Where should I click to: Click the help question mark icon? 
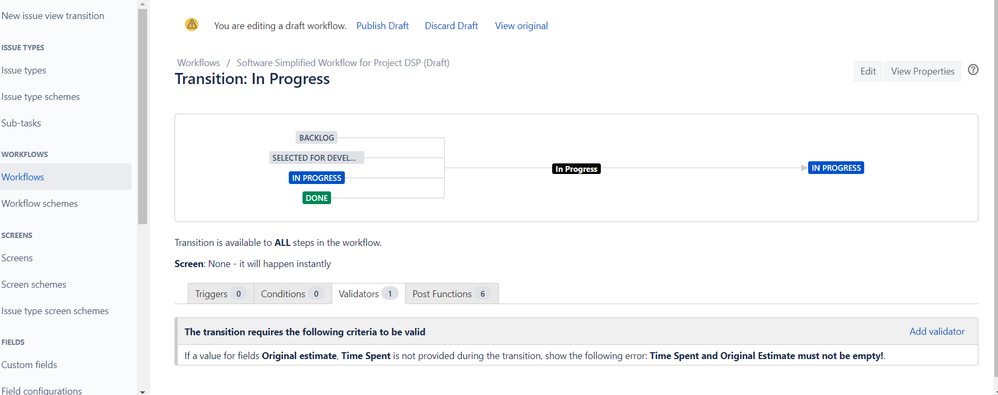pyautogui.click(x=973, y=70)
